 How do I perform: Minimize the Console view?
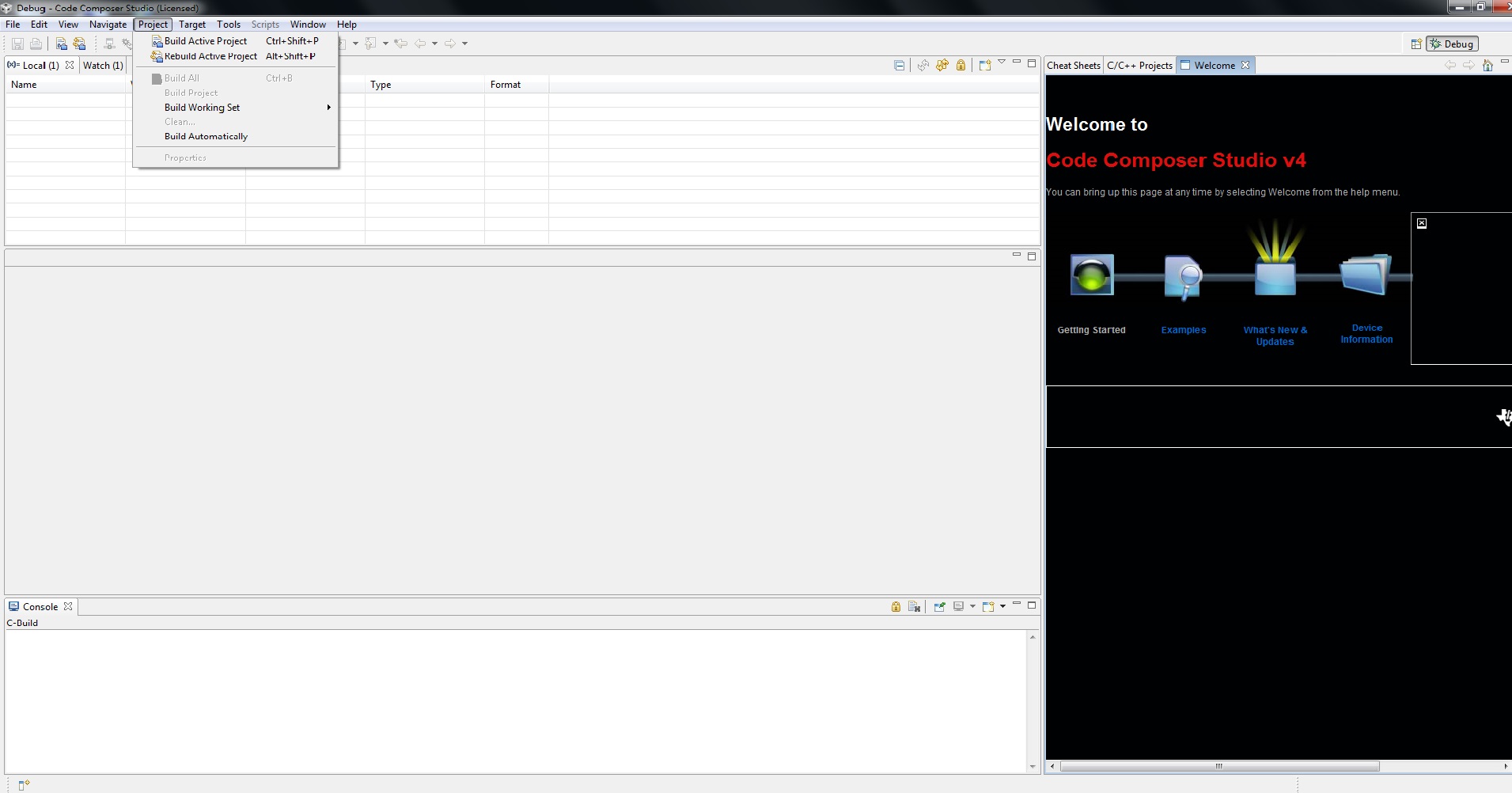(x=1017, y=603)
